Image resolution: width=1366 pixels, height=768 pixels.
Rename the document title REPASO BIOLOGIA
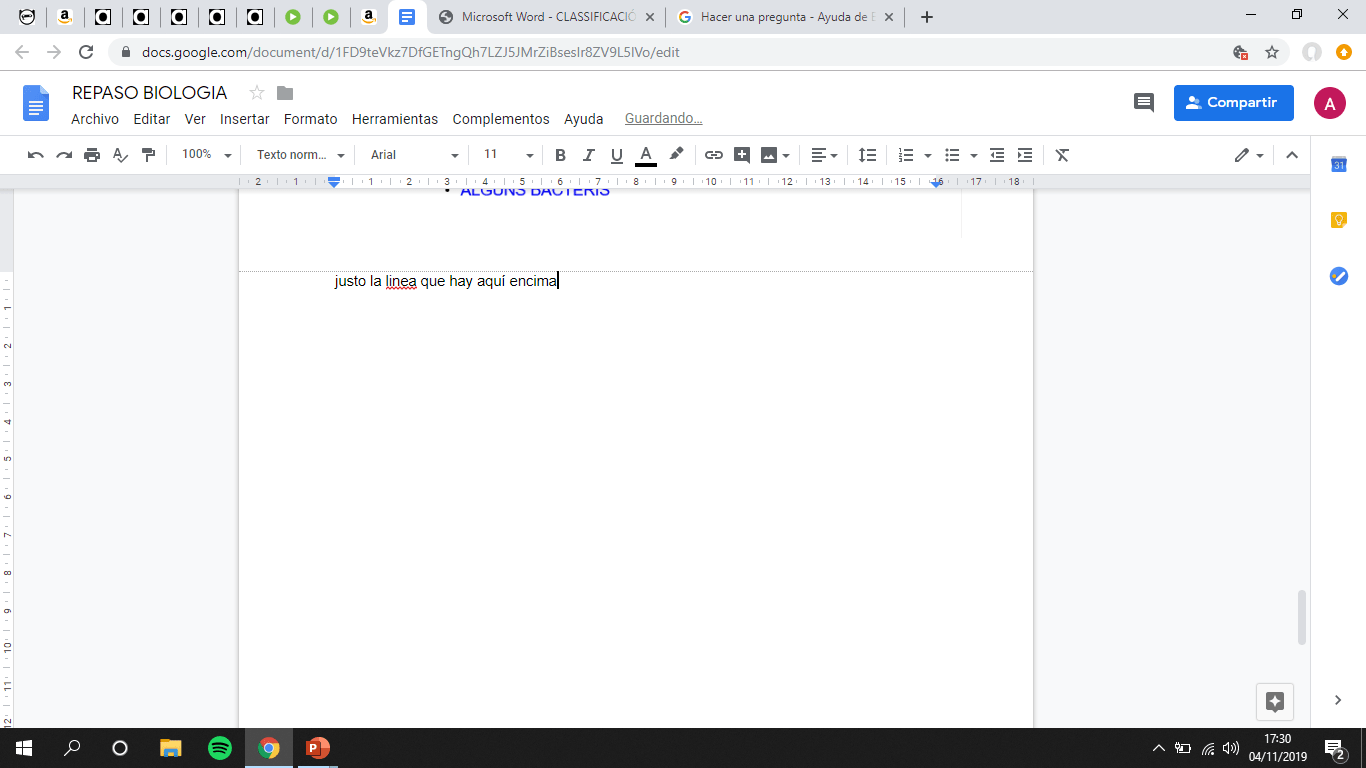(150, 93)
